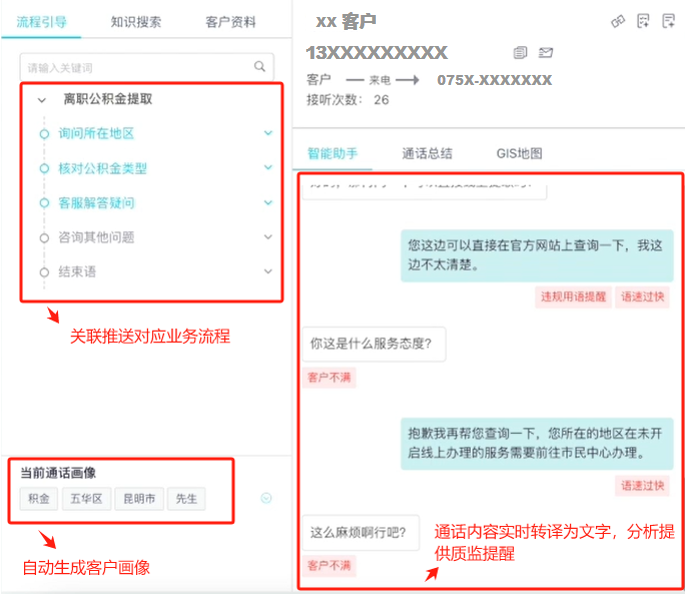Click the 先生 portrait tag
This screenshot has width=685, height=594.
187,499
